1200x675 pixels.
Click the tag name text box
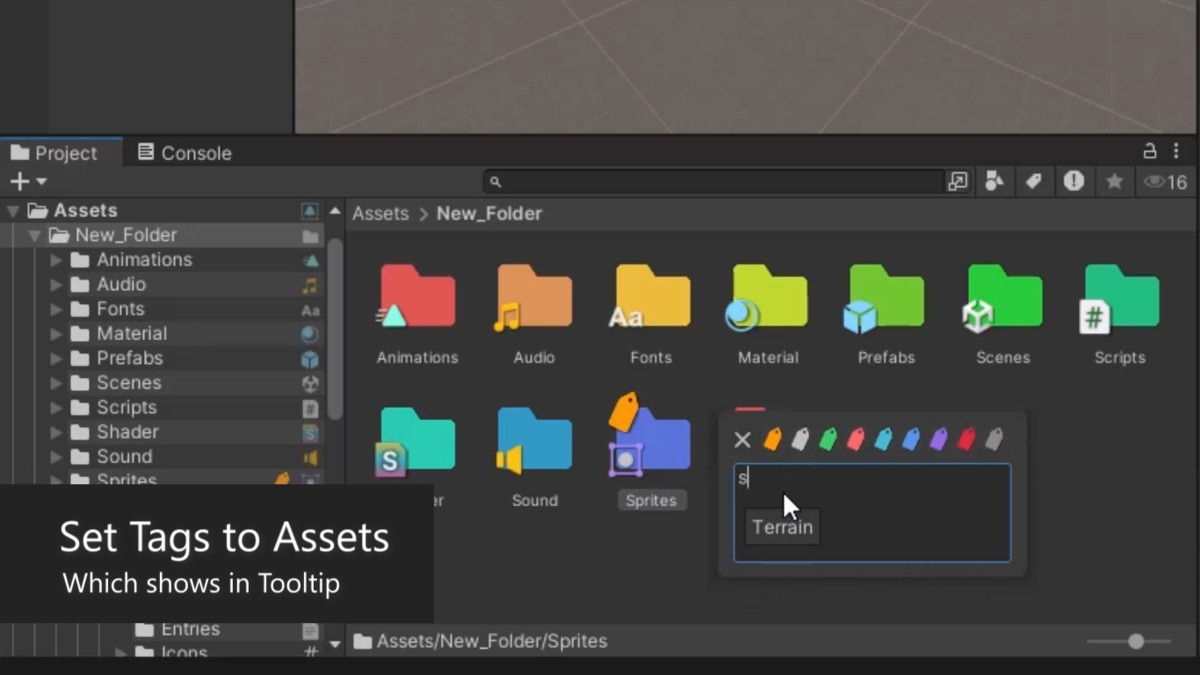point(872,513)
